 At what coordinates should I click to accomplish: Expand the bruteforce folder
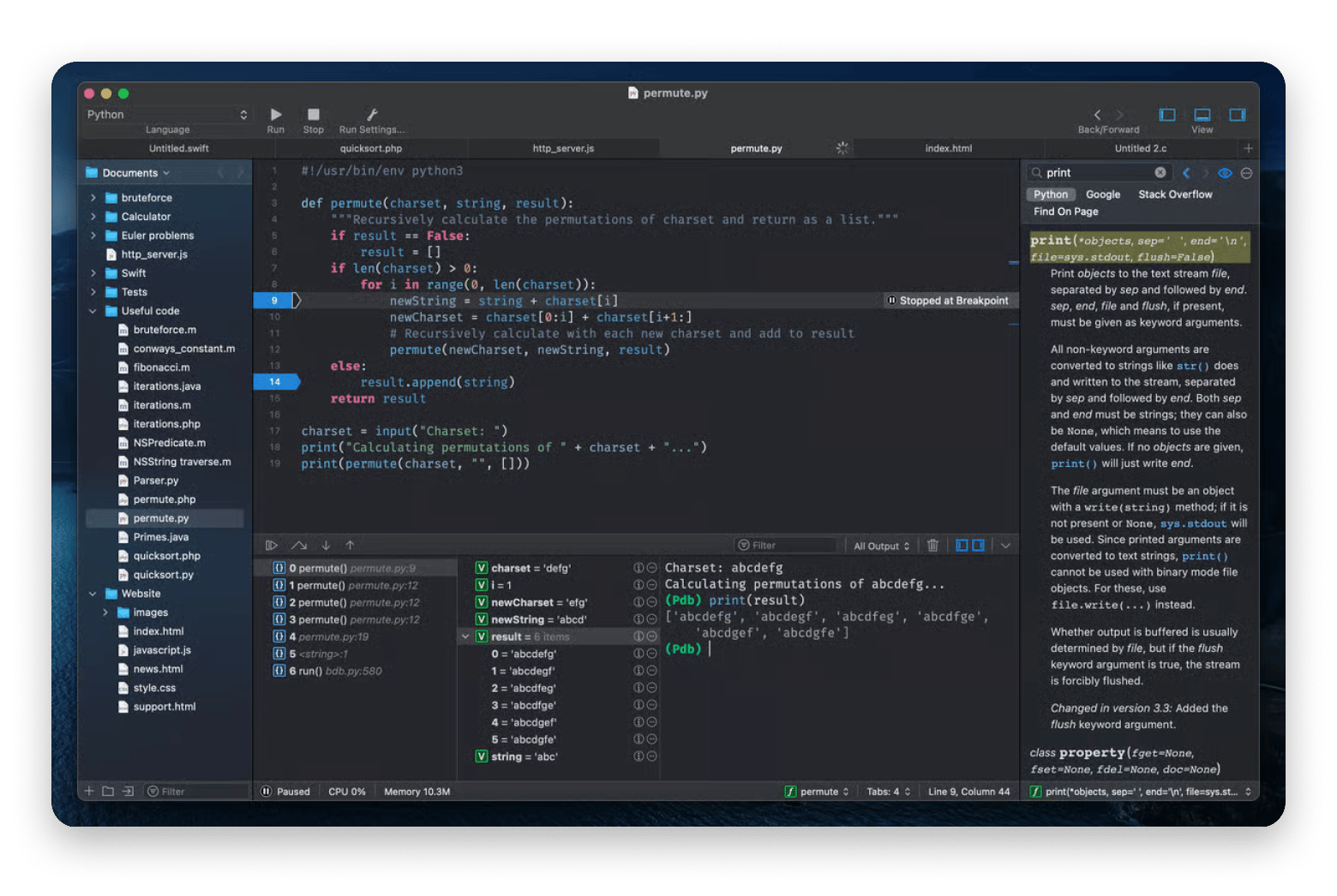(x=93, y=198)
